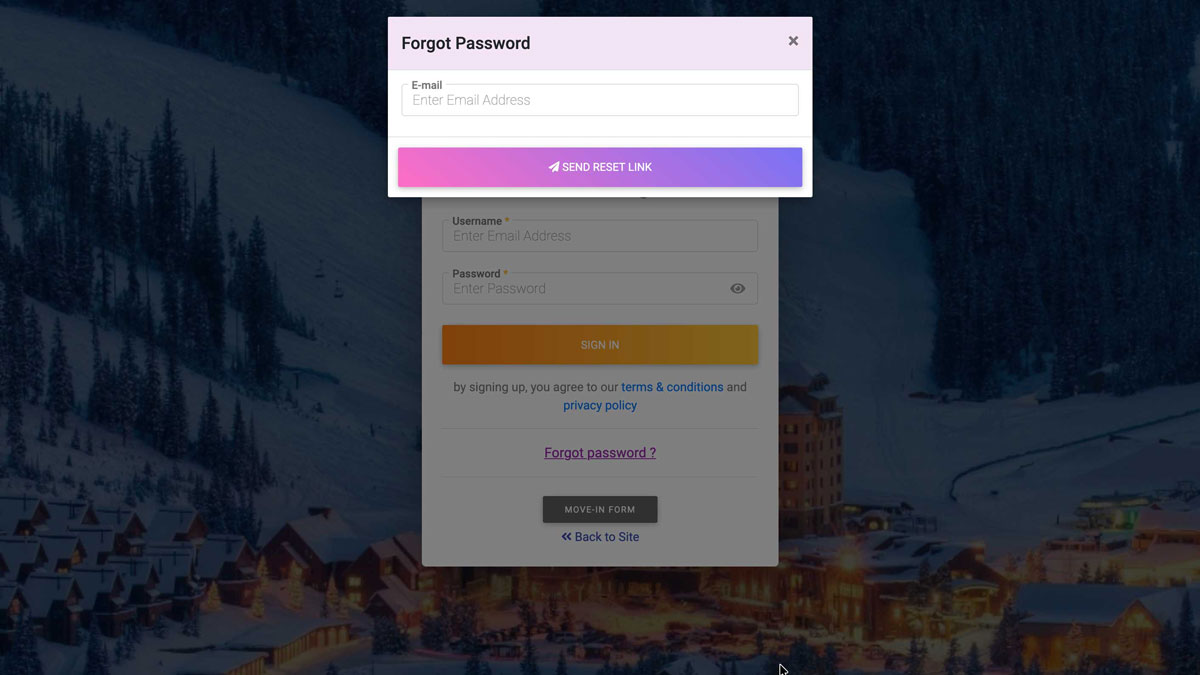
Task: Click the Password label text
Action: coord(476,273)
